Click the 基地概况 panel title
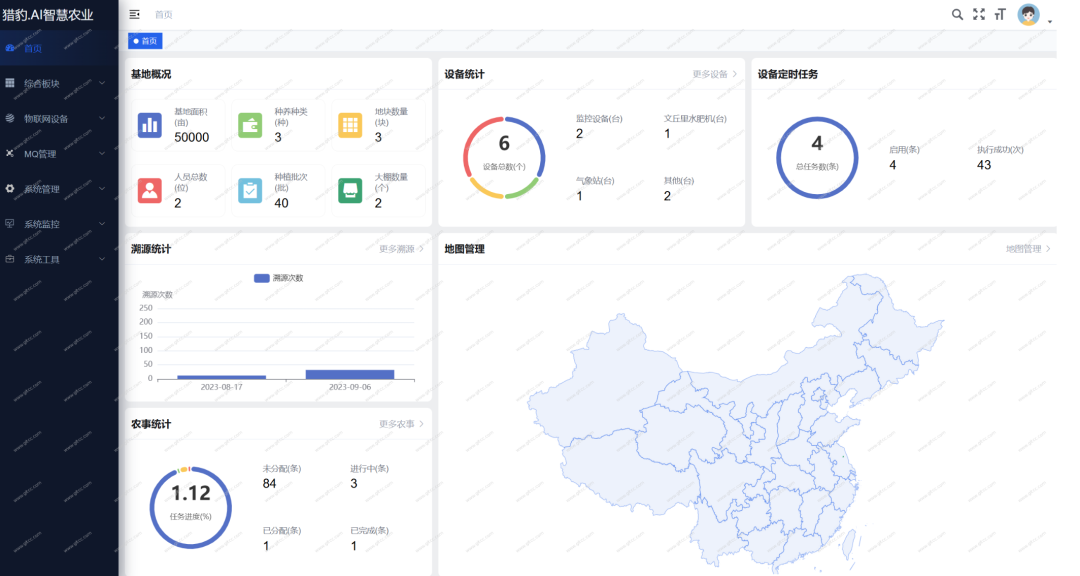Viewport: 1080px width, 576px height. pos(151,74)
